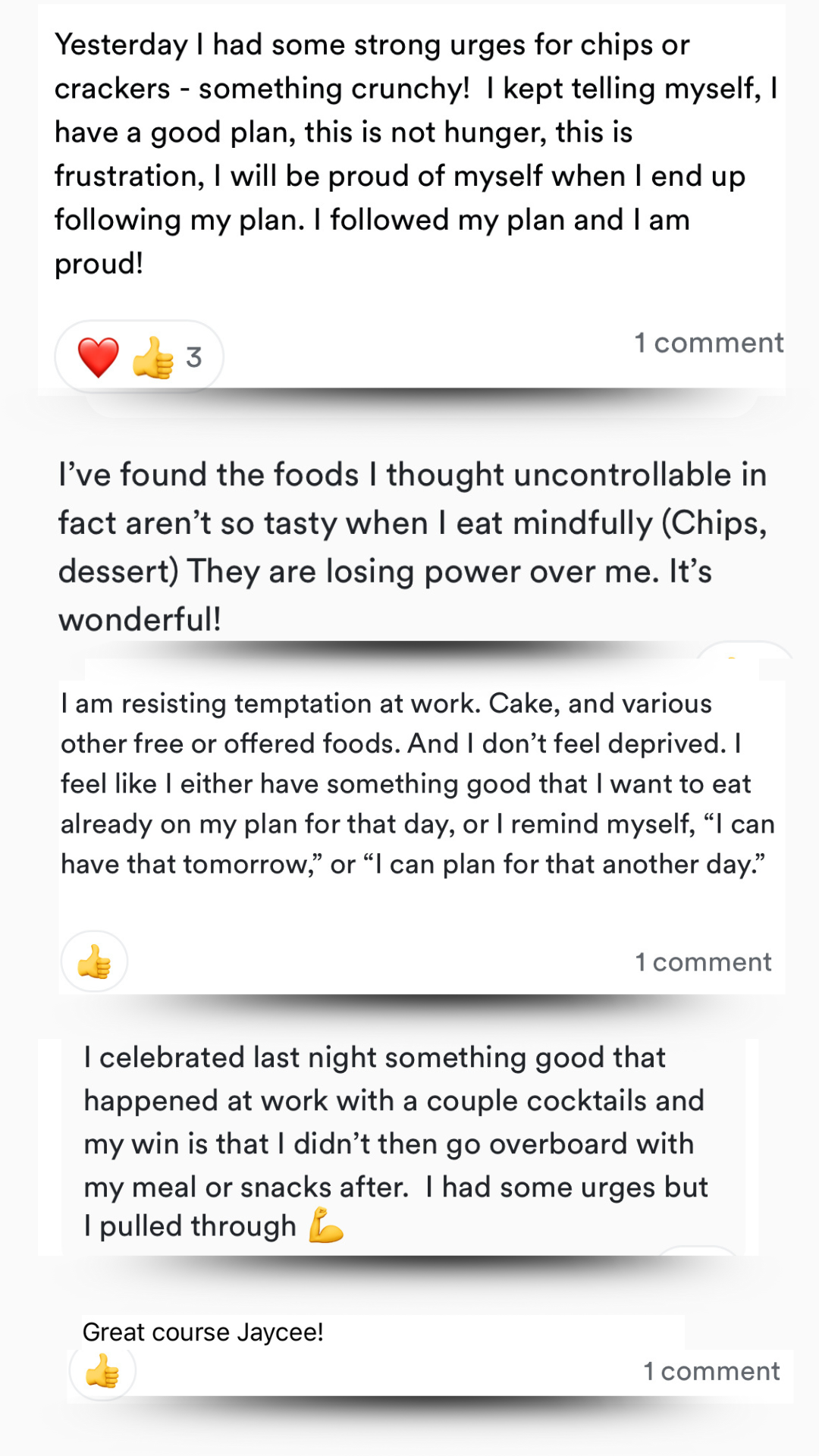This screenshot has width=819, height=1456.
Task: Click thumbs-up emoji beside the 3 count
Action: point(152,357)
